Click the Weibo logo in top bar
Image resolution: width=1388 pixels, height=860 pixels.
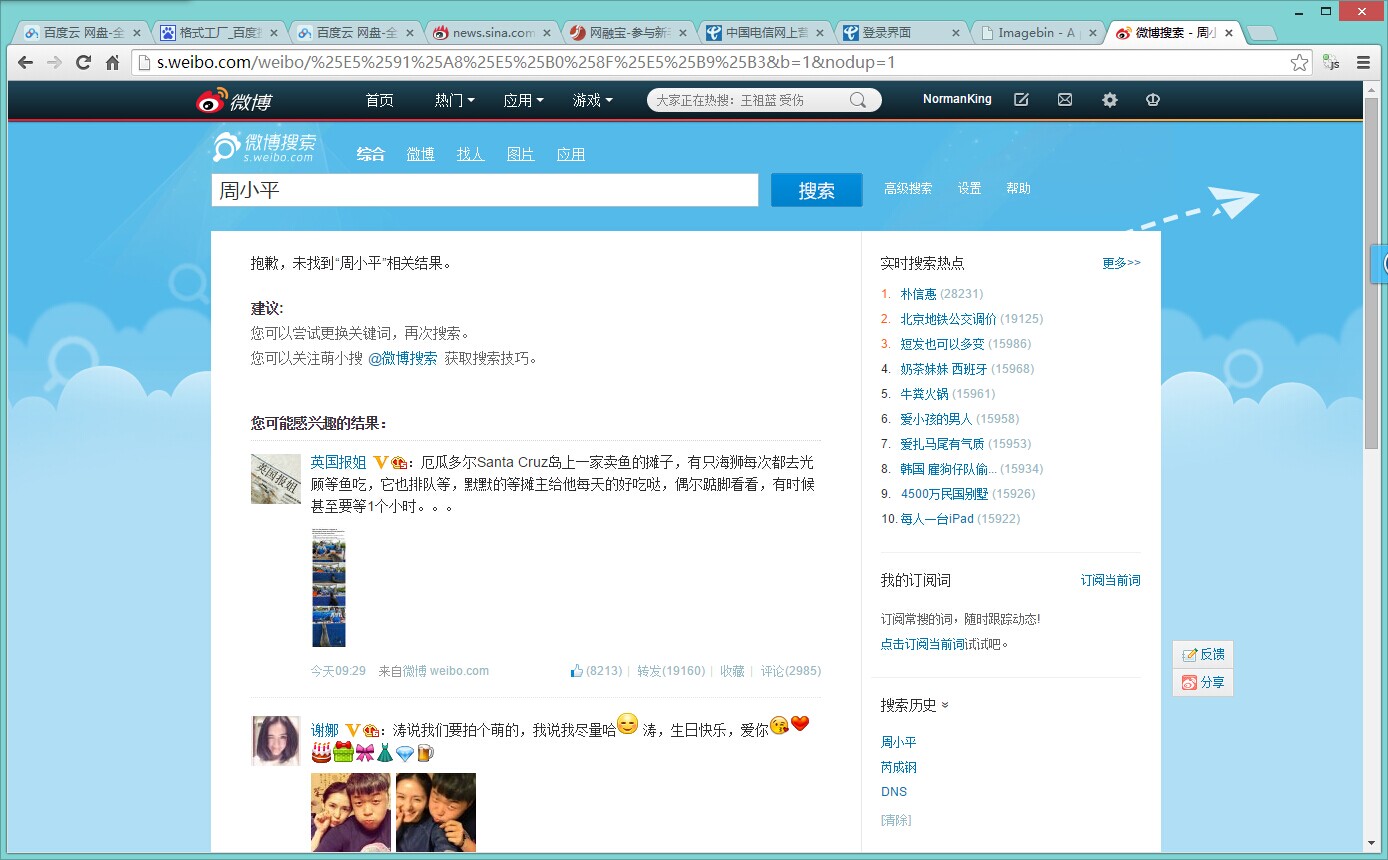pyautogui.click(x=233, y=100)
